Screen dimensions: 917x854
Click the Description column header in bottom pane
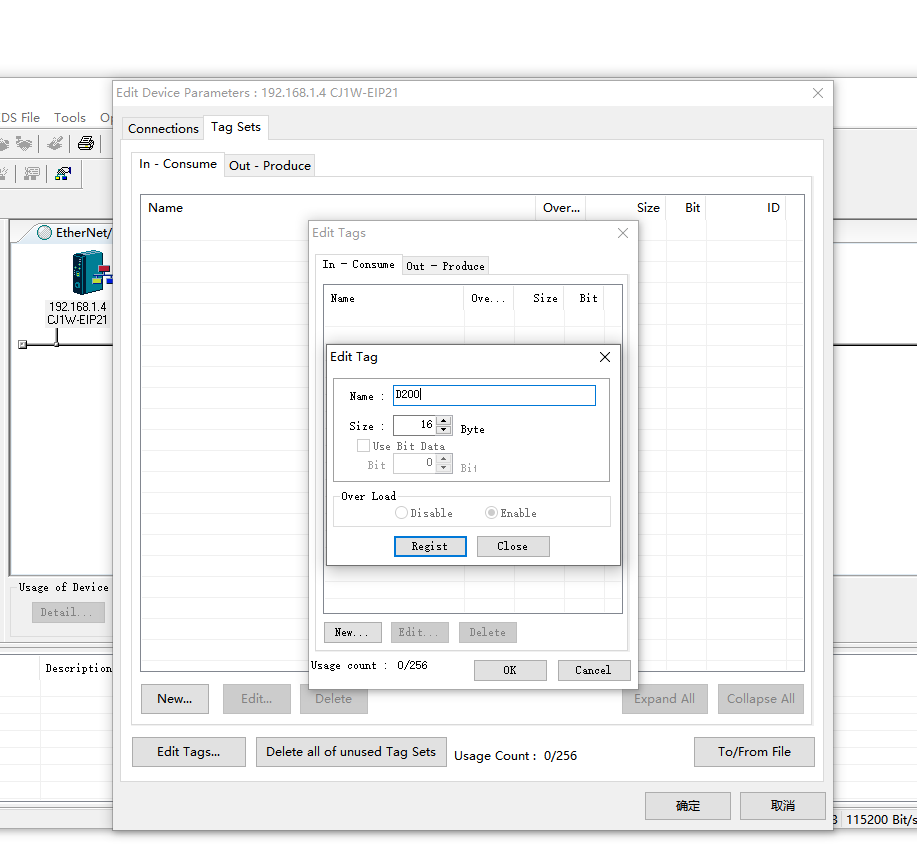pos(78,668)
